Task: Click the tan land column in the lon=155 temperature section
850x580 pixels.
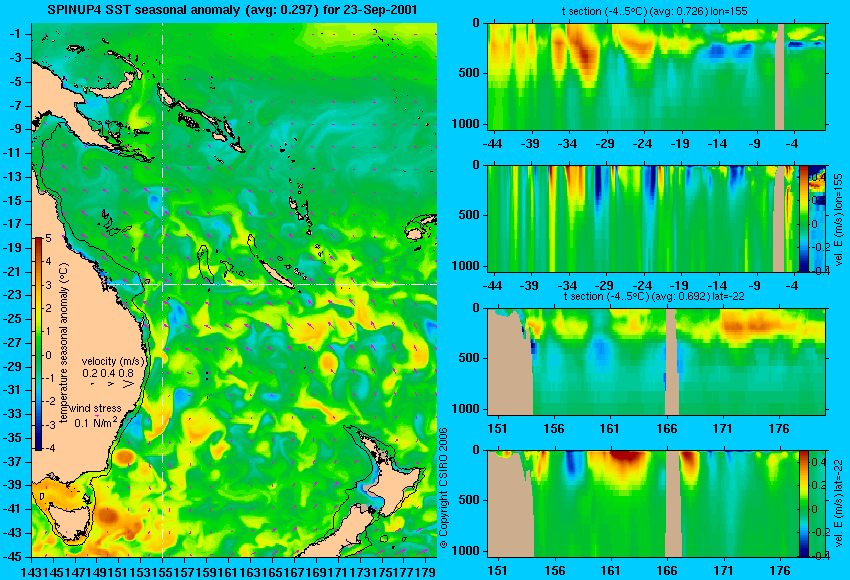Action: click(780, 76)
